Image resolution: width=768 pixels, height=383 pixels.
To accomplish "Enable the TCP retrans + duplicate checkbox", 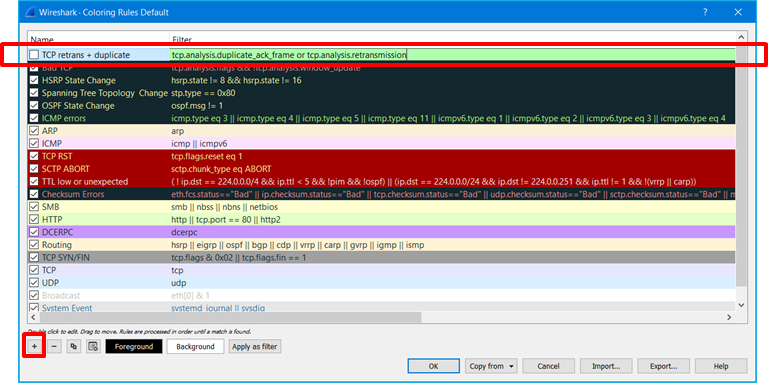I will point(34,55).
